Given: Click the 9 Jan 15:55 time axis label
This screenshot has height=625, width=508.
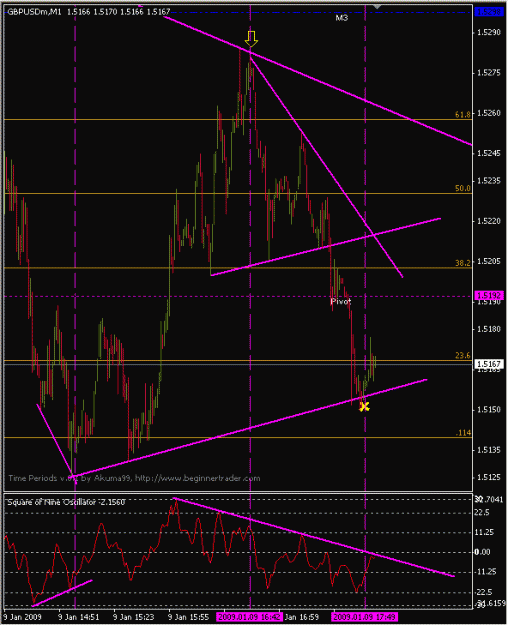Looking at the screenshot, I should 189,617.
